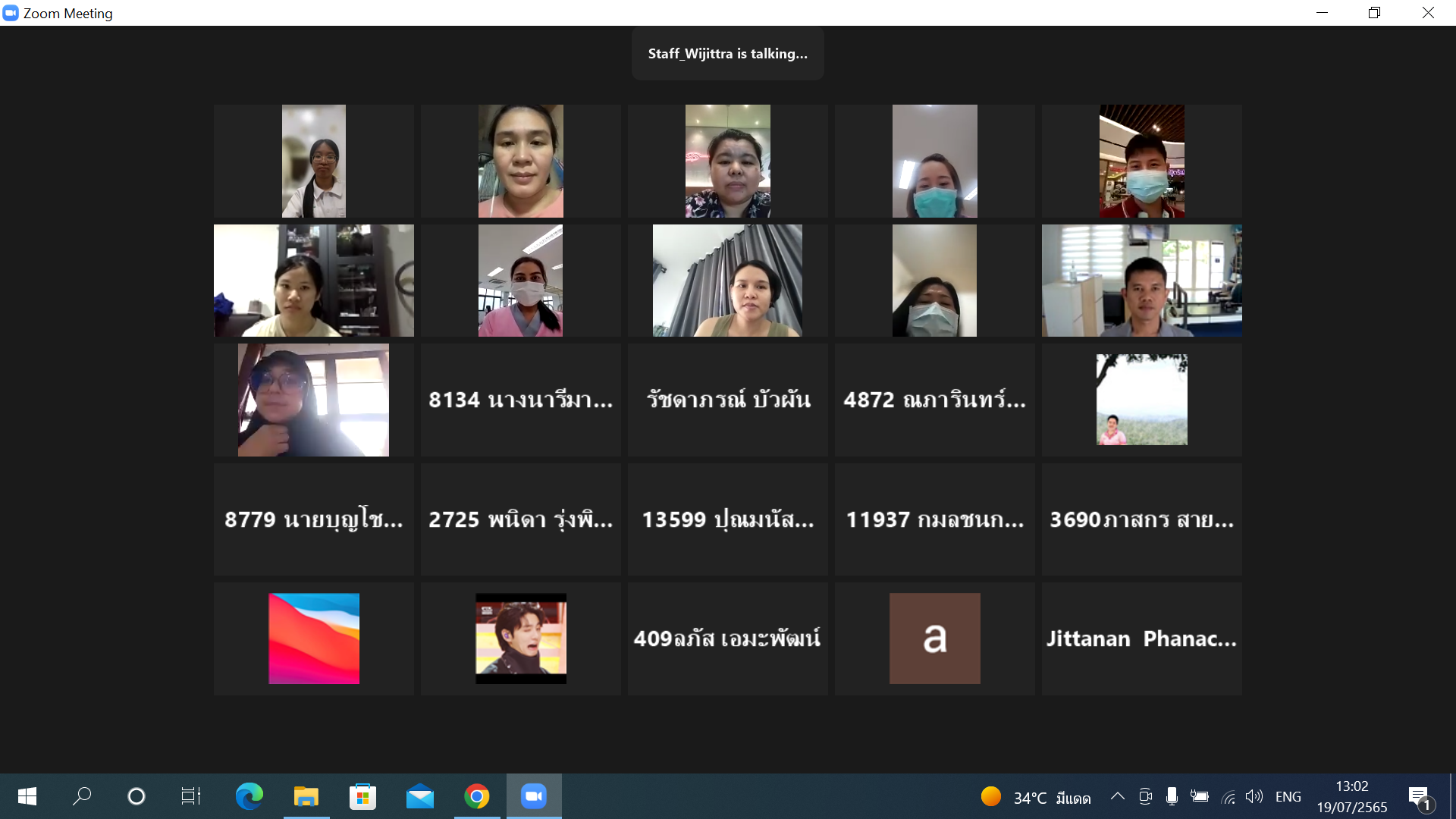This screenshot has width=1456, height=819.
Task: Open Google Chrome from taskbar
Action: (x=477, y=796)
